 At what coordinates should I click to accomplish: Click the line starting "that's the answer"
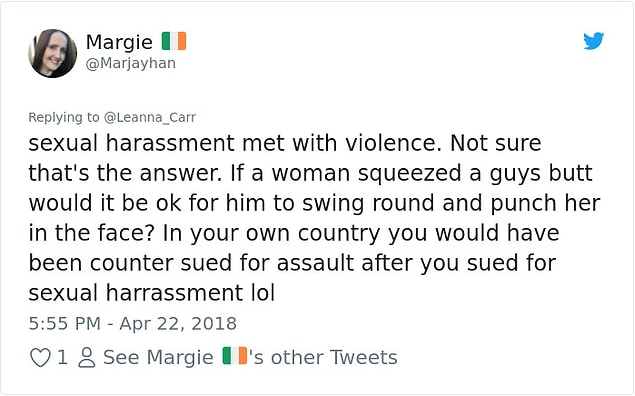point(310,173)
